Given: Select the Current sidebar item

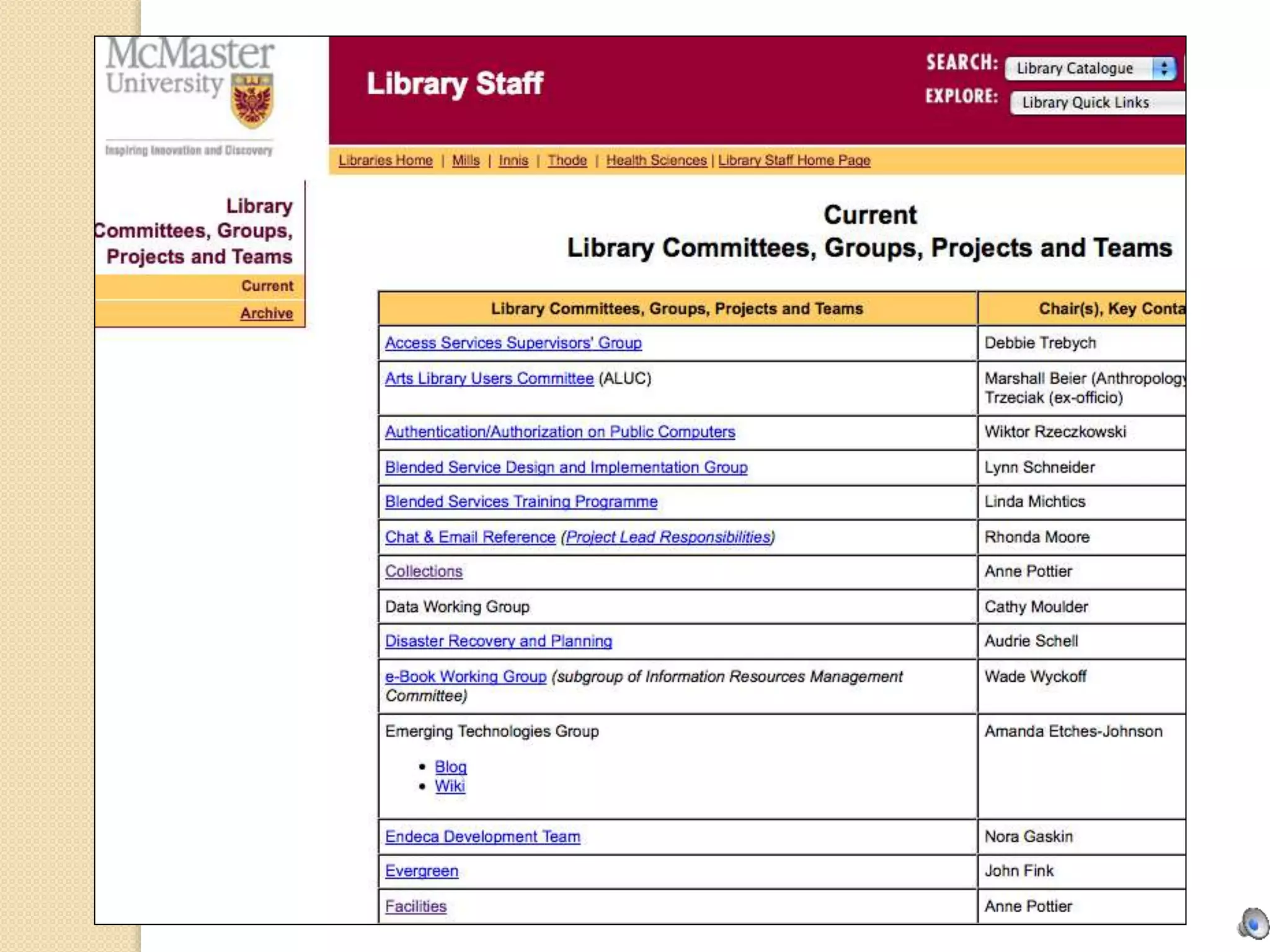Looking at the screenshot, I should pyautogui.click(x=267, y=286).
